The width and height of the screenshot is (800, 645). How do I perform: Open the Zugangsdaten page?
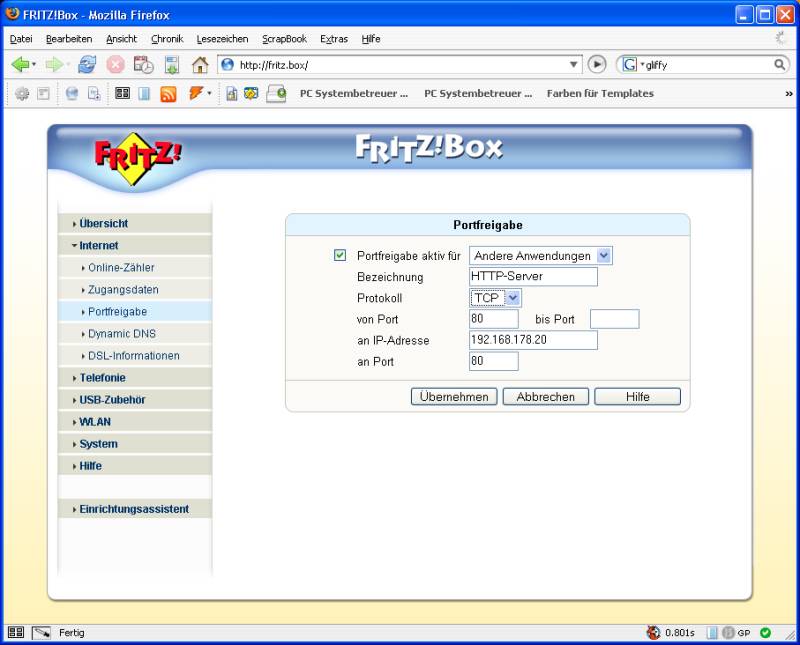(123, 289)
